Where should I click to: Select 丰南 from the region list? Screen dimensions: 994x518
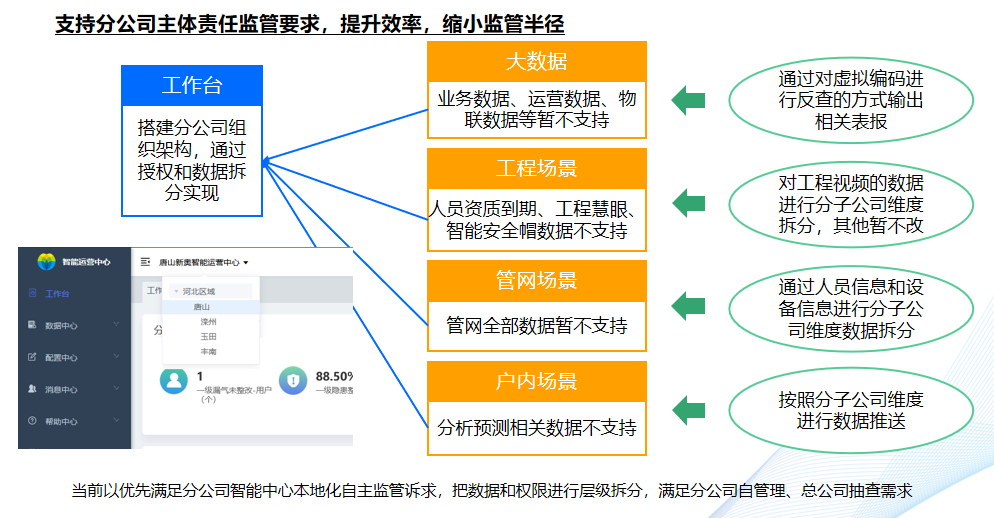208,351
